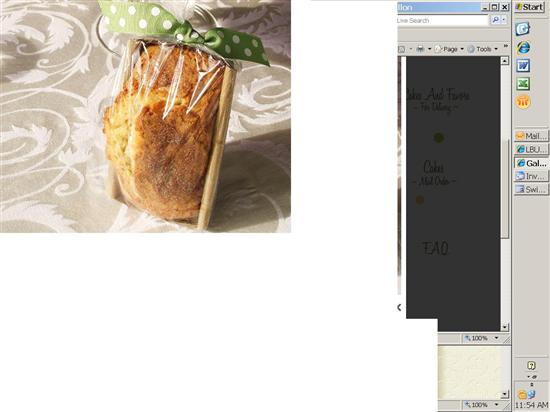The width and height of the screenshot is (550, 412).
Task: Click the lower window scrollbar down arrow
Action: (x=504, y=394)
